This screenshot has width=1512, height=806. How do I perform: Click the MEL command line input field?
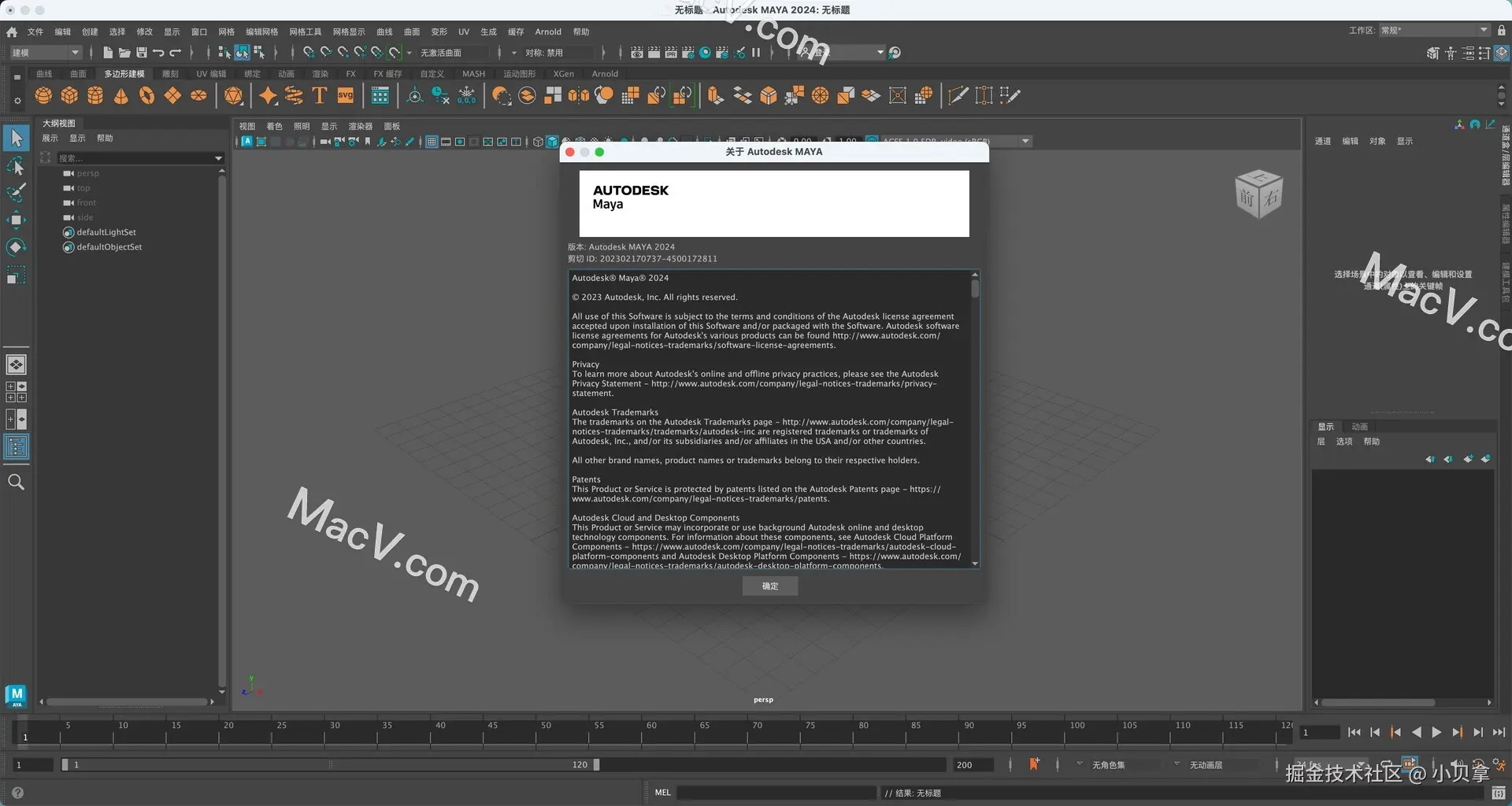click(x=776, y=793)
